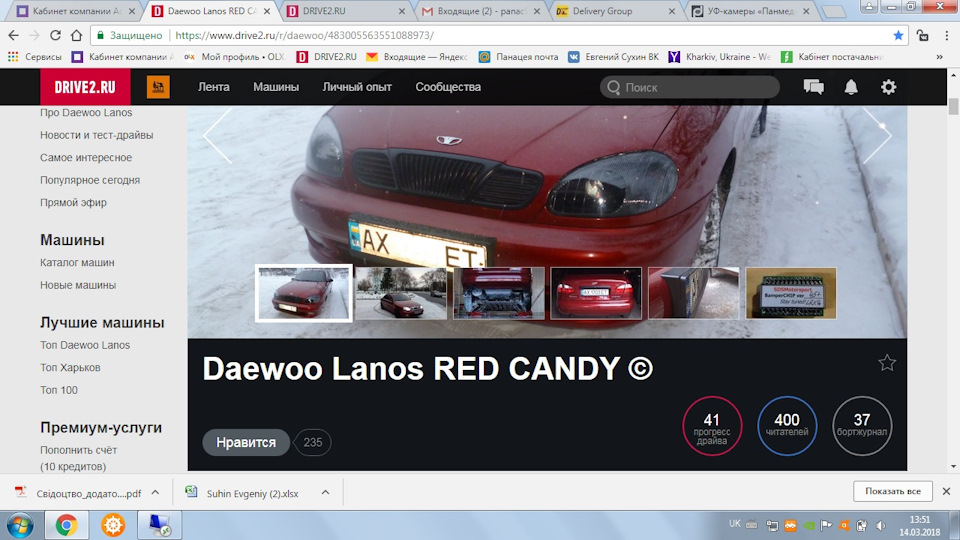Open the Лента menu item

click(x=214, y=87)
